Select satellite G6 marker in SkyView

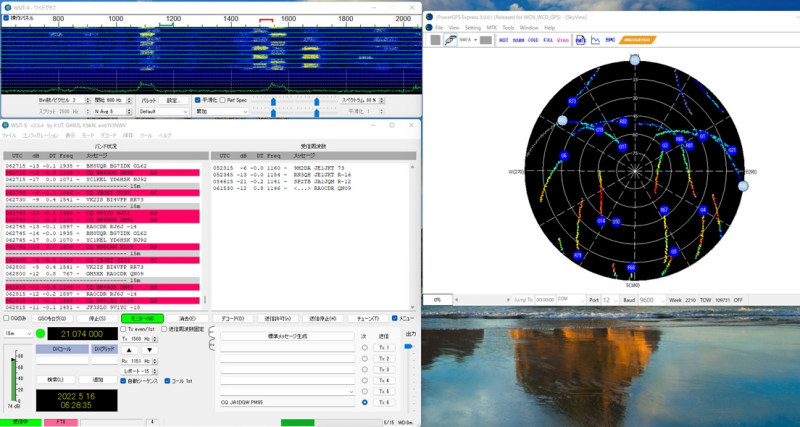pyautogui.click(x=564, y=156)
